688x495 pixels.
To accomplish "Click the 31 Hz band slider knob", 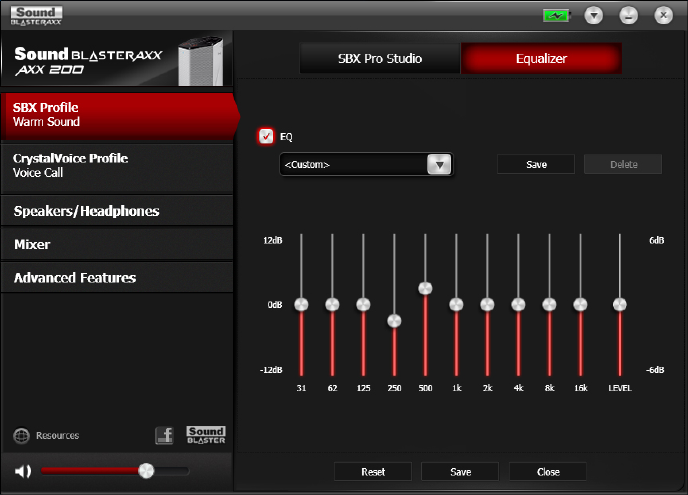I will [301, 305].
